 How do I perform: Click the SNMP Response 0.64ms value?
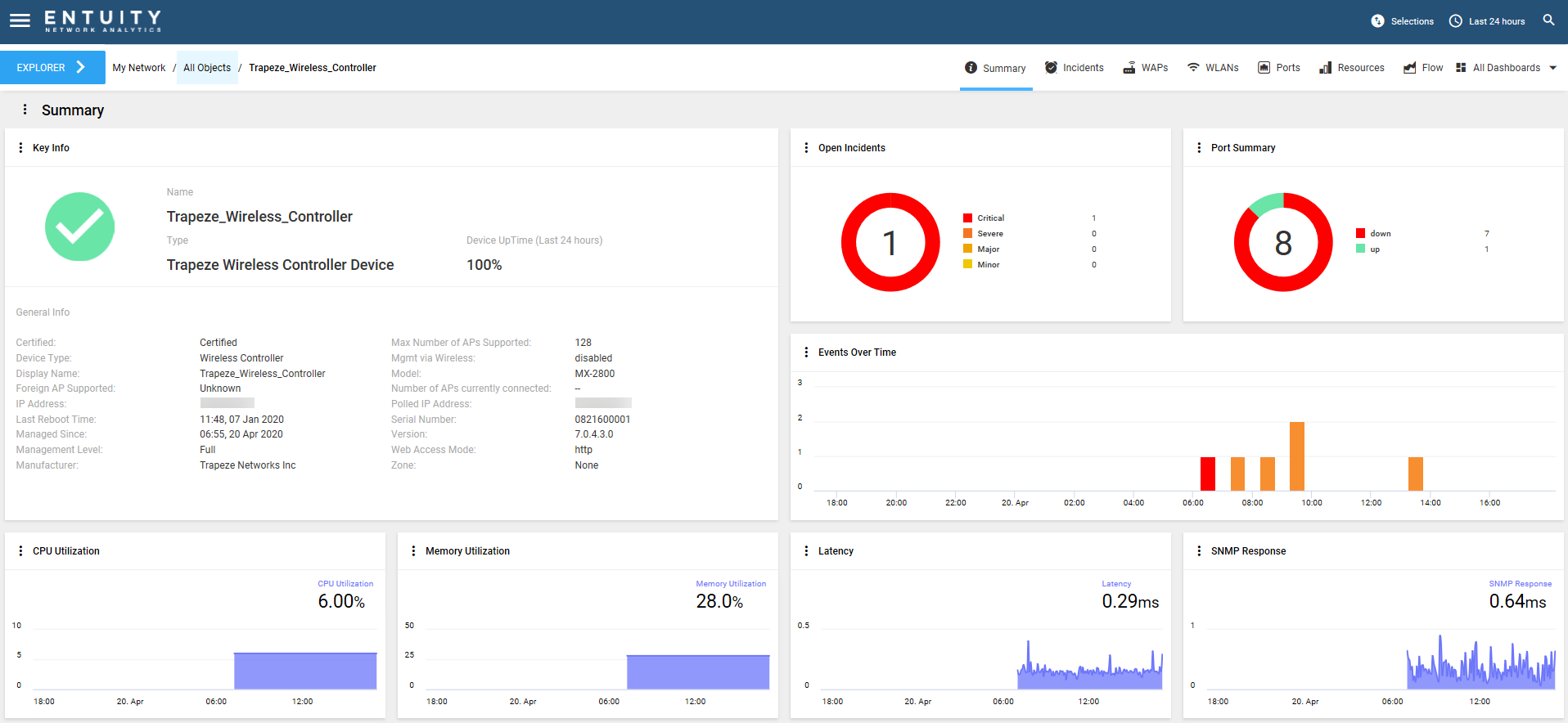point(1517,601)
